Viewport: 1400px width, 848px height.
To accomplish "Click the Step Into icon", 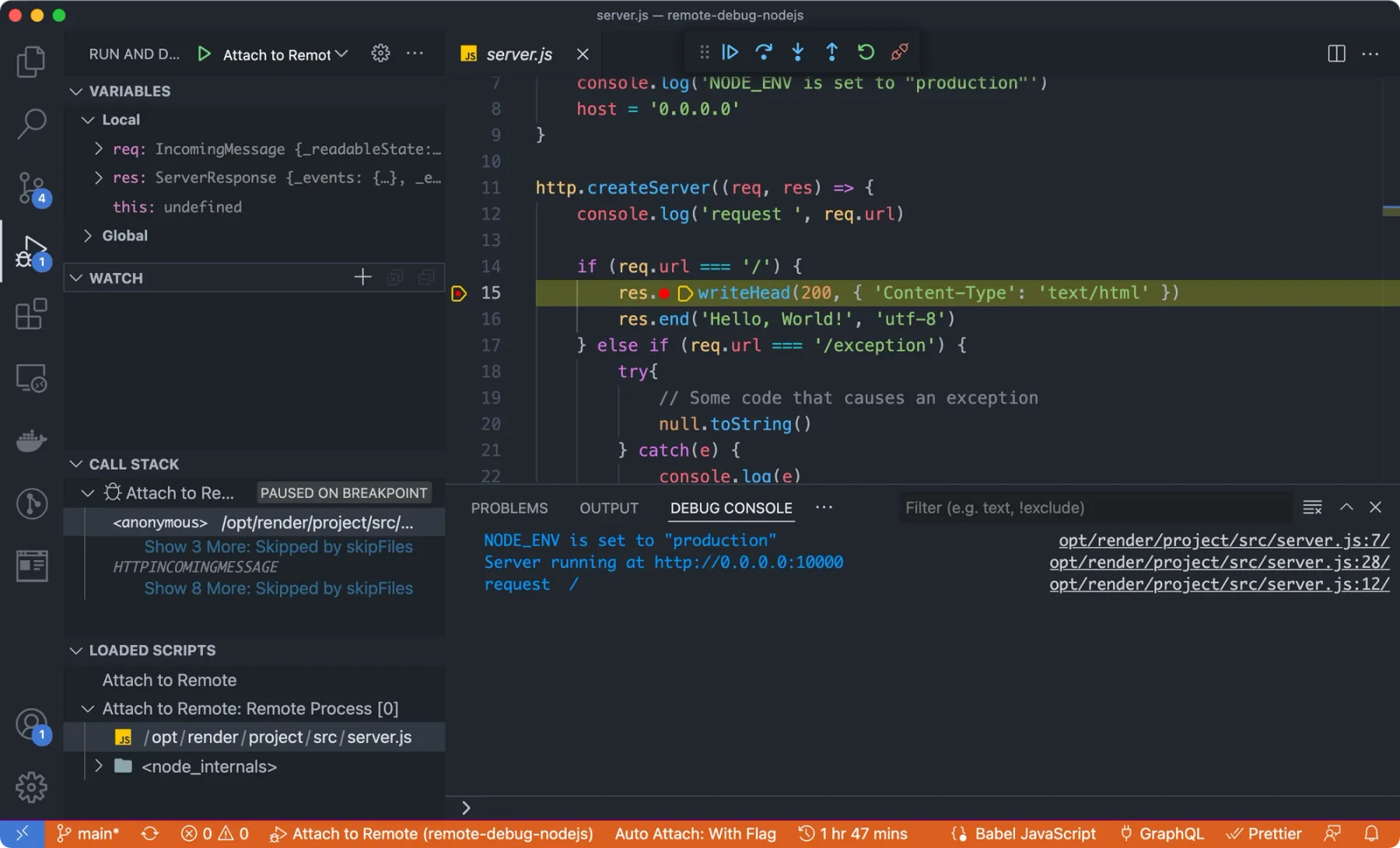I will pos(797,52).
